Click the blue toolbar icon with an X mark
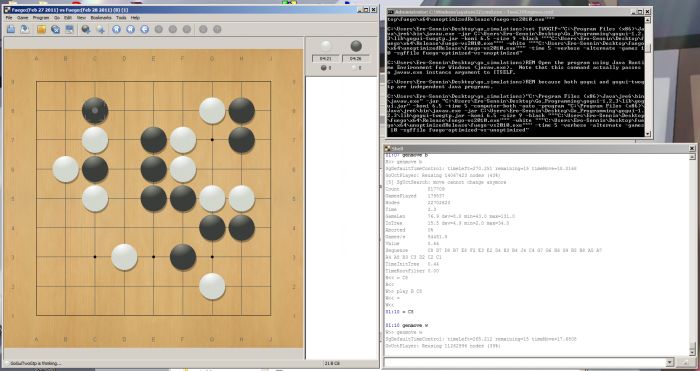The image size is (700, 371). pos(55,29)
